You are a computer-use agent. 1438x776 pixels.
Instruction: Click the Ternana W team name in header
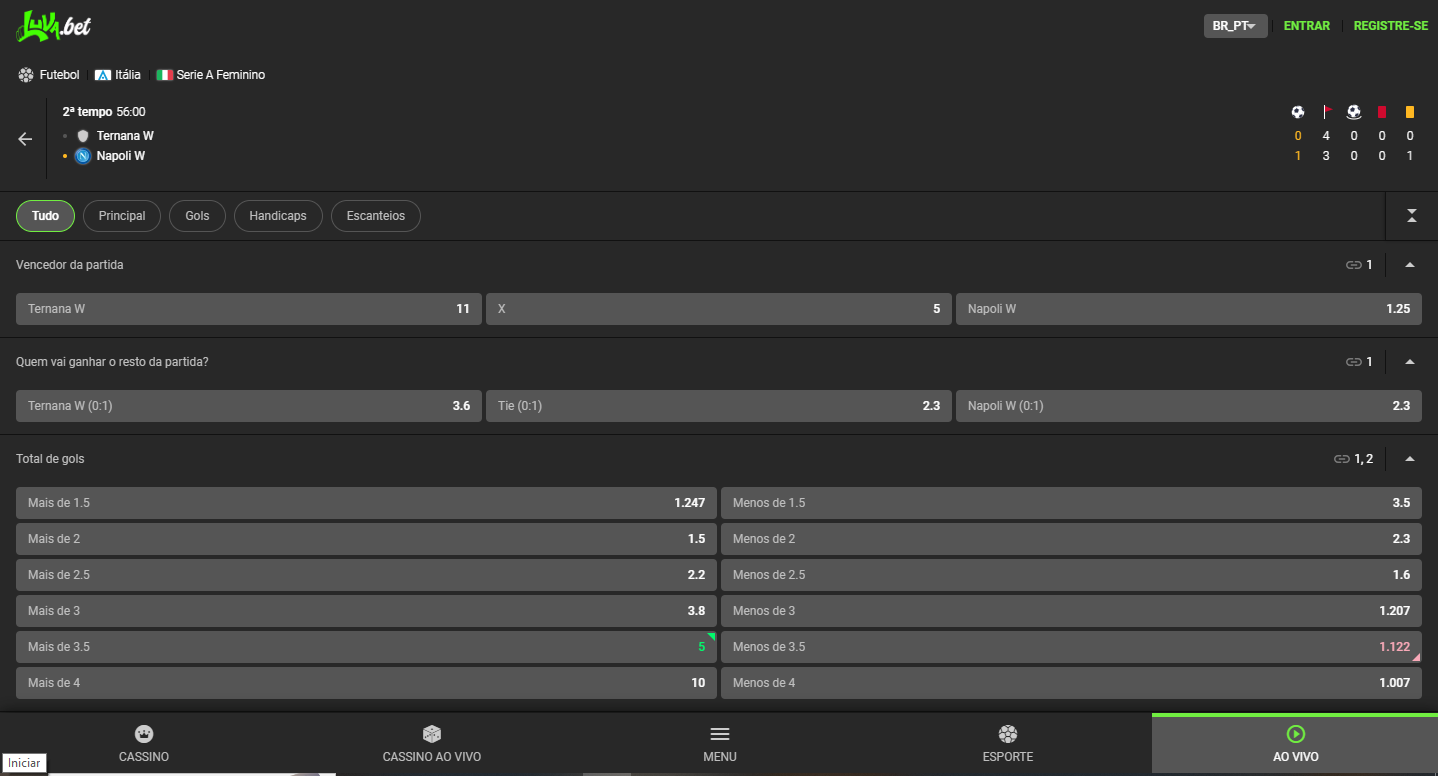click(x=125, y=136)
